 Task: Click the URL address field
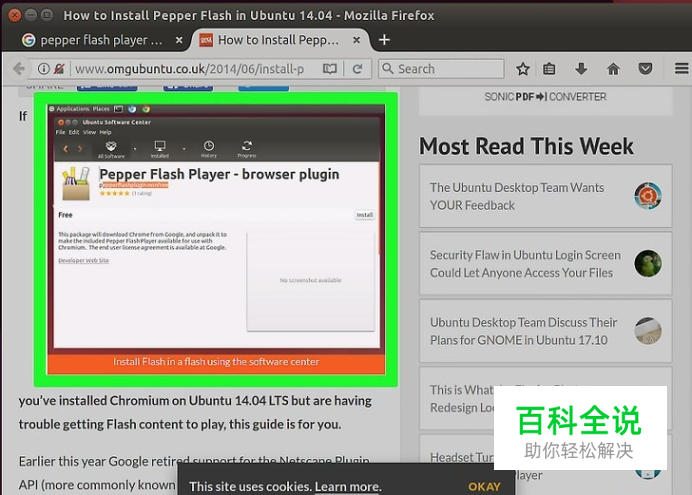tap(190, 69)
